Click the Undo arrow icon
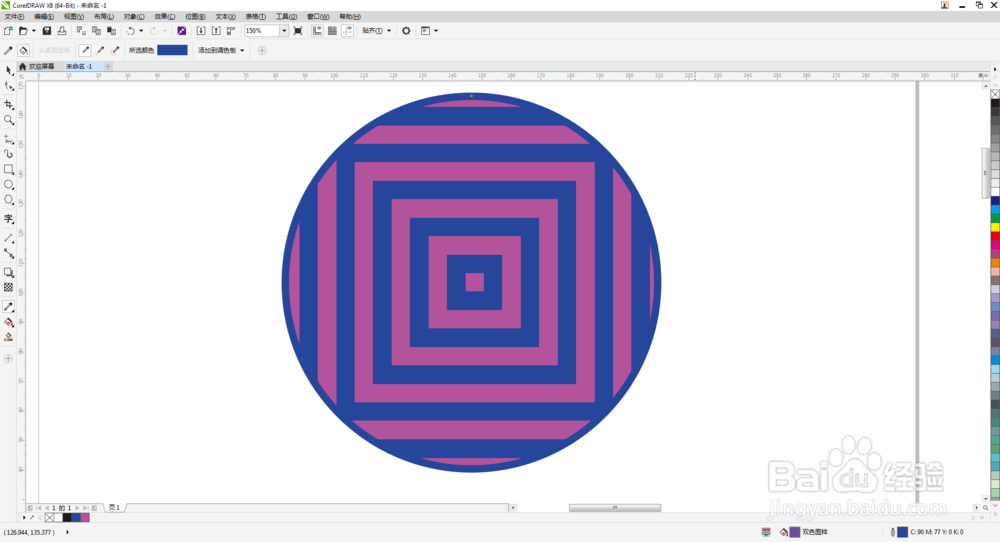1000x542 pixels. (130, 31)
